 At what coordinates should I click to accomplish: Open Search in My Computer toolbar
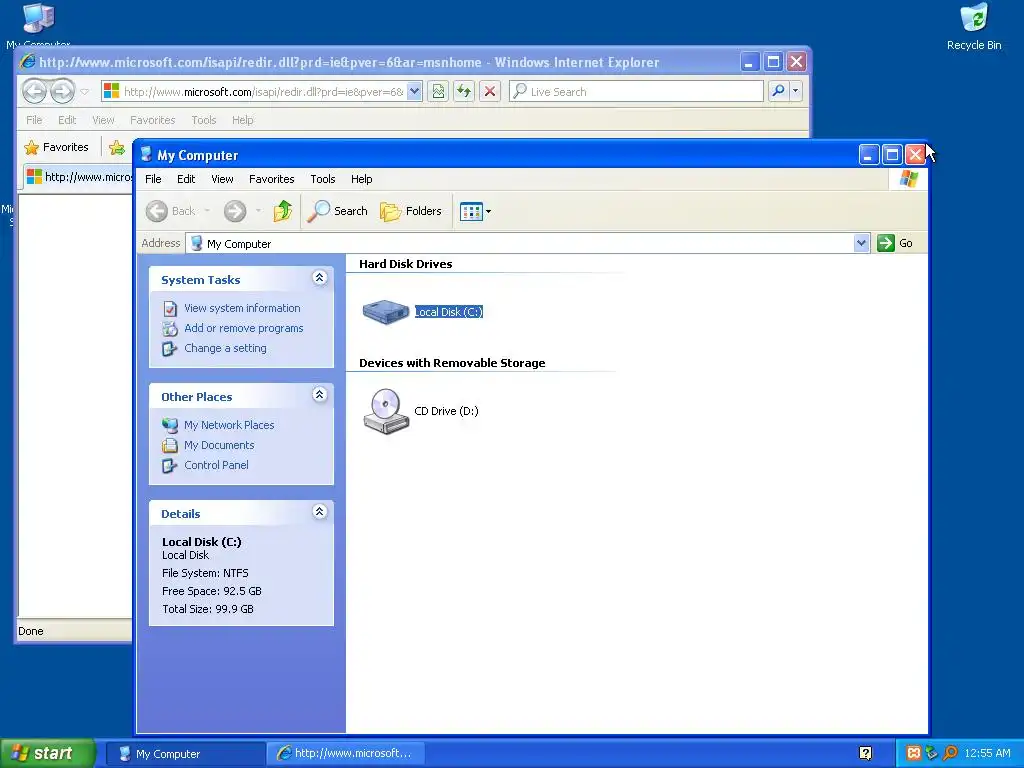338,211
